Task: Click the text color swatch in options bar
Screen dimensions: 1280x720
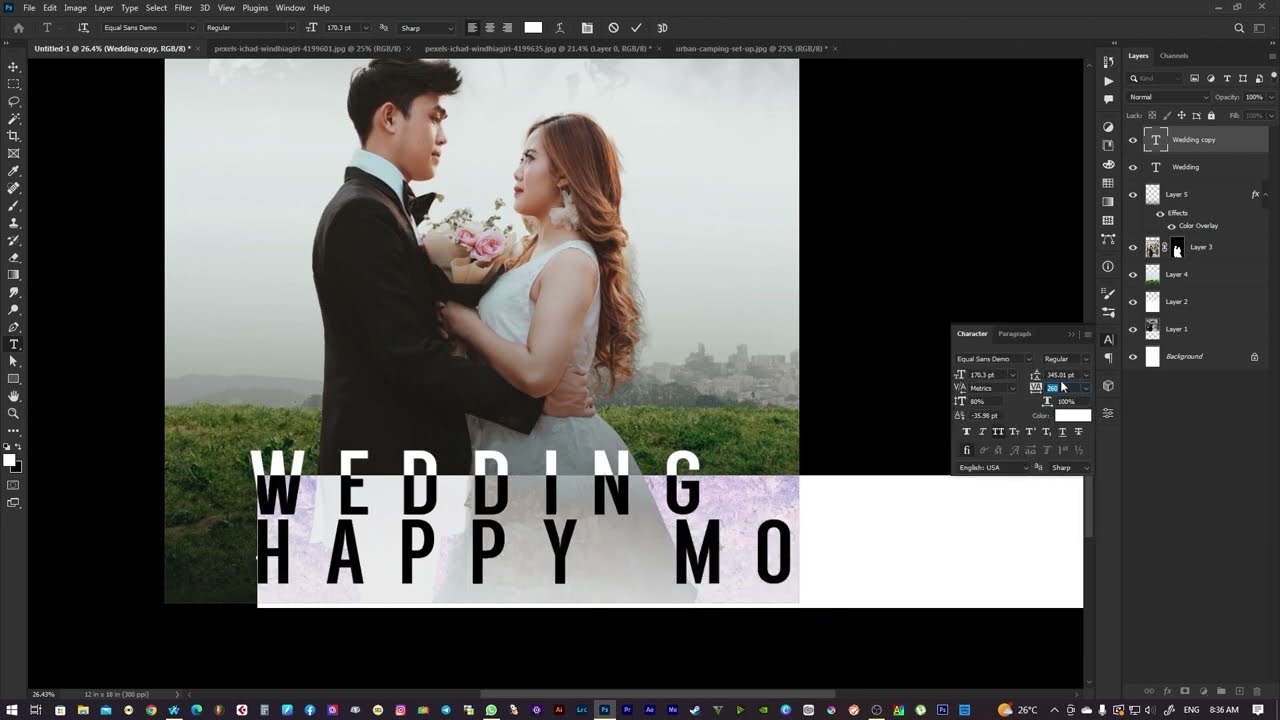Action: pyautogui.click(x=533, y=28)
